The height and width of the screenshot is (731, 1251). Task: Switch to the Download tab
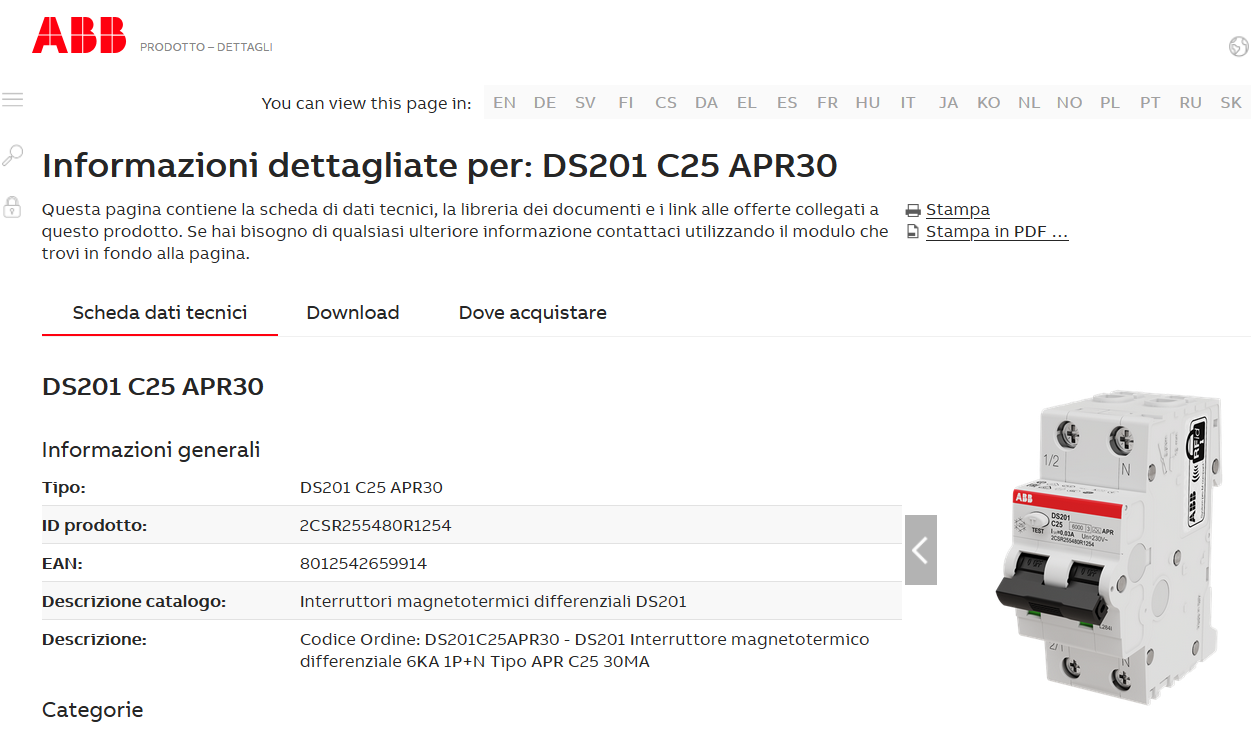352,313
